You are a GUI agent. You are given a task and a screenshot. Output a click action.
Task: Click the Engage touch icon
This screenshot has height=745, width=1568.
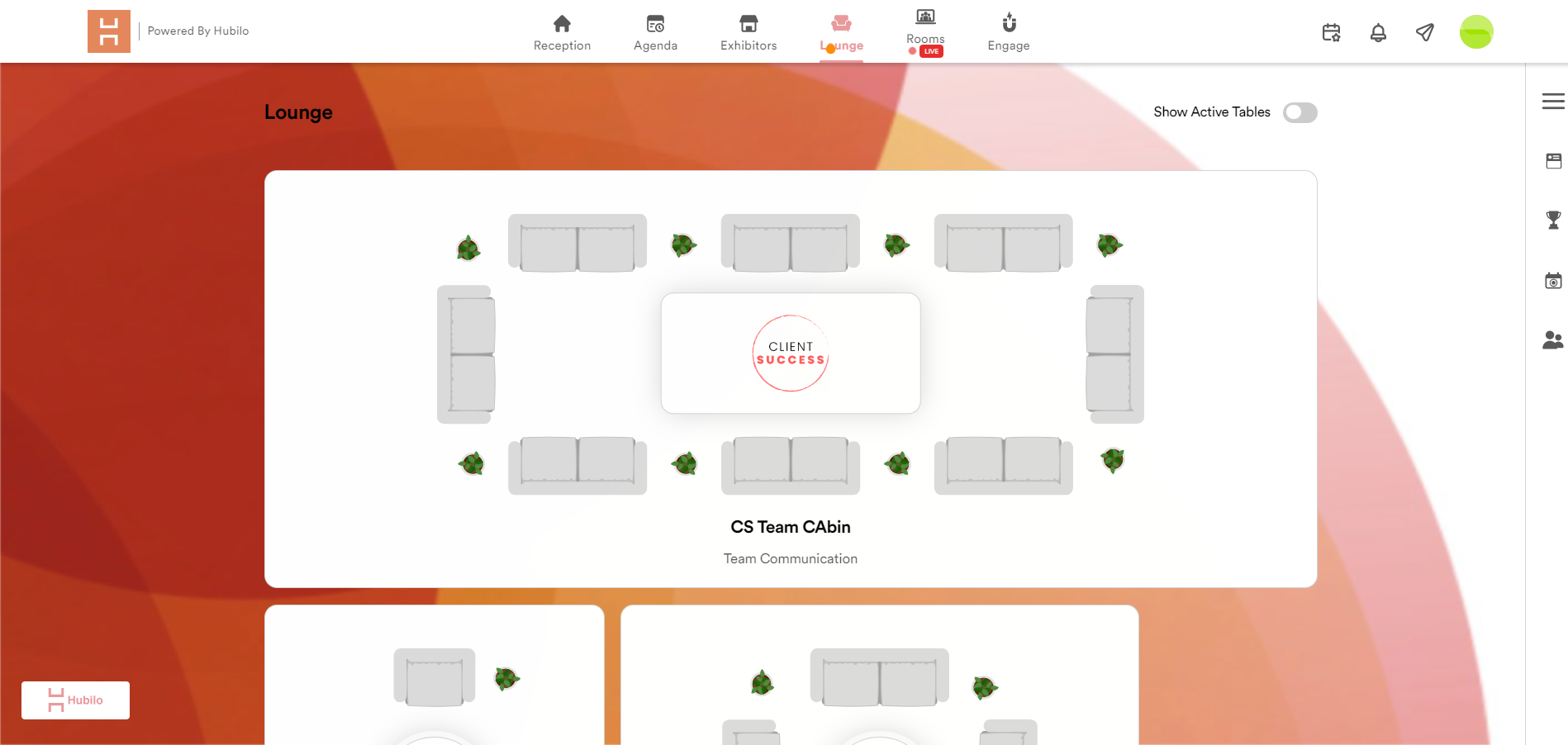[1009, 22]
